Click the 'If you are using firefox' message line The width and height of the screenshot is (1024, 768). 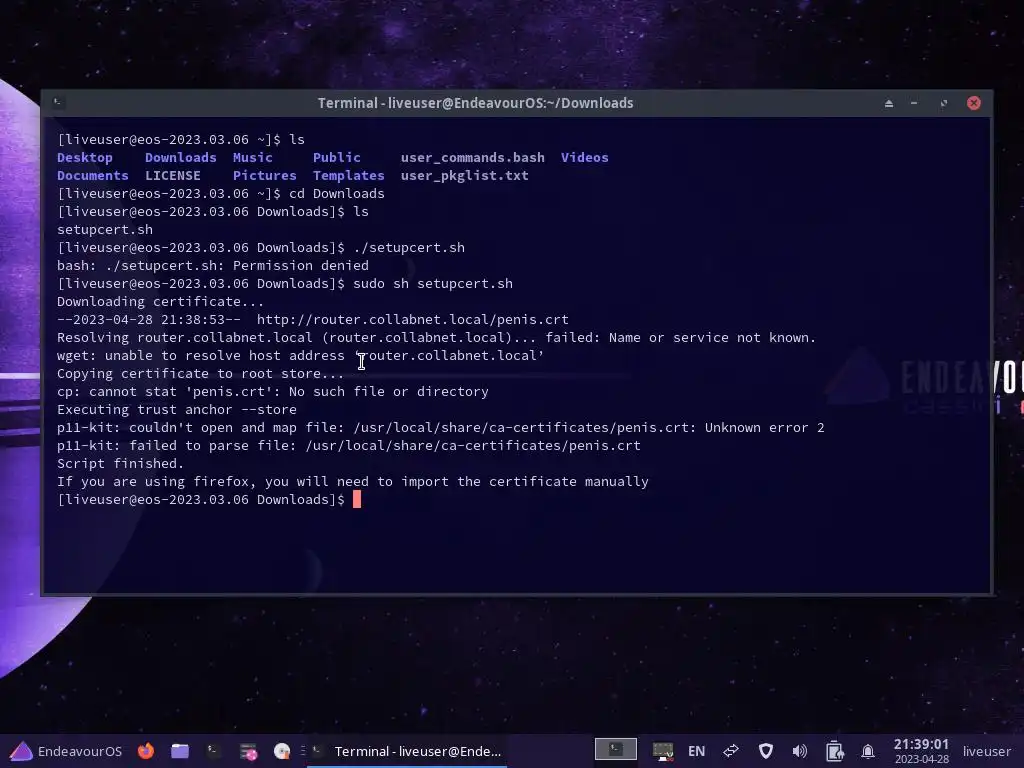coord(353,481)
